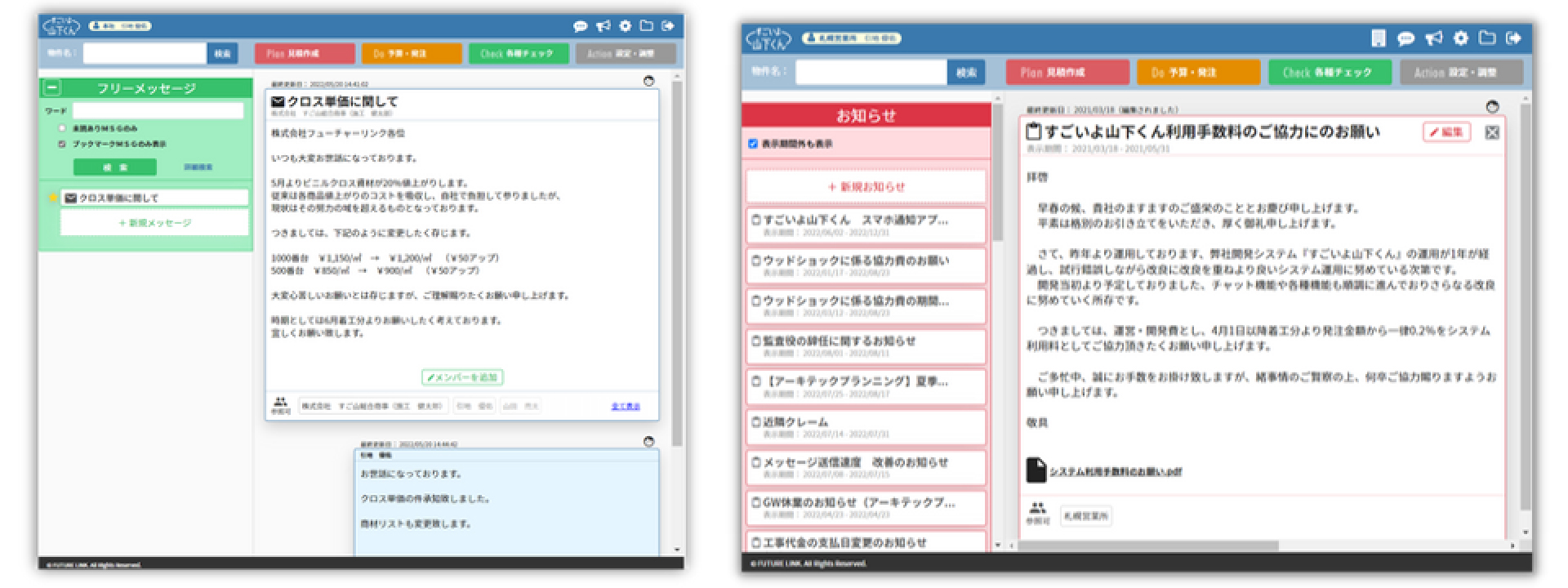The width and height of the screenshot is (1568, 588).
Task: Focus 物件名 input in right window
Action: (871, 72)
